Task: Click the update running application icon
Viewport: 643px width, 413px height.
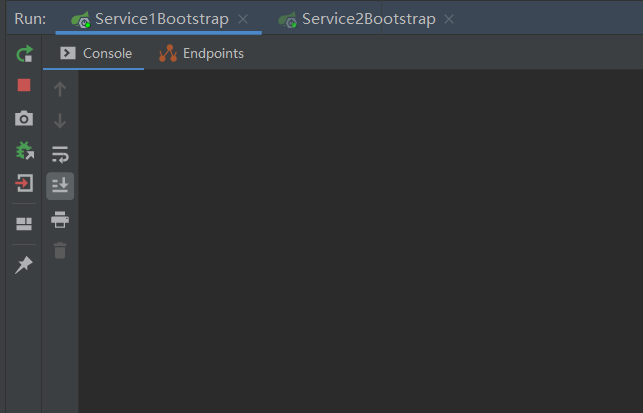Action: point(24,151)
